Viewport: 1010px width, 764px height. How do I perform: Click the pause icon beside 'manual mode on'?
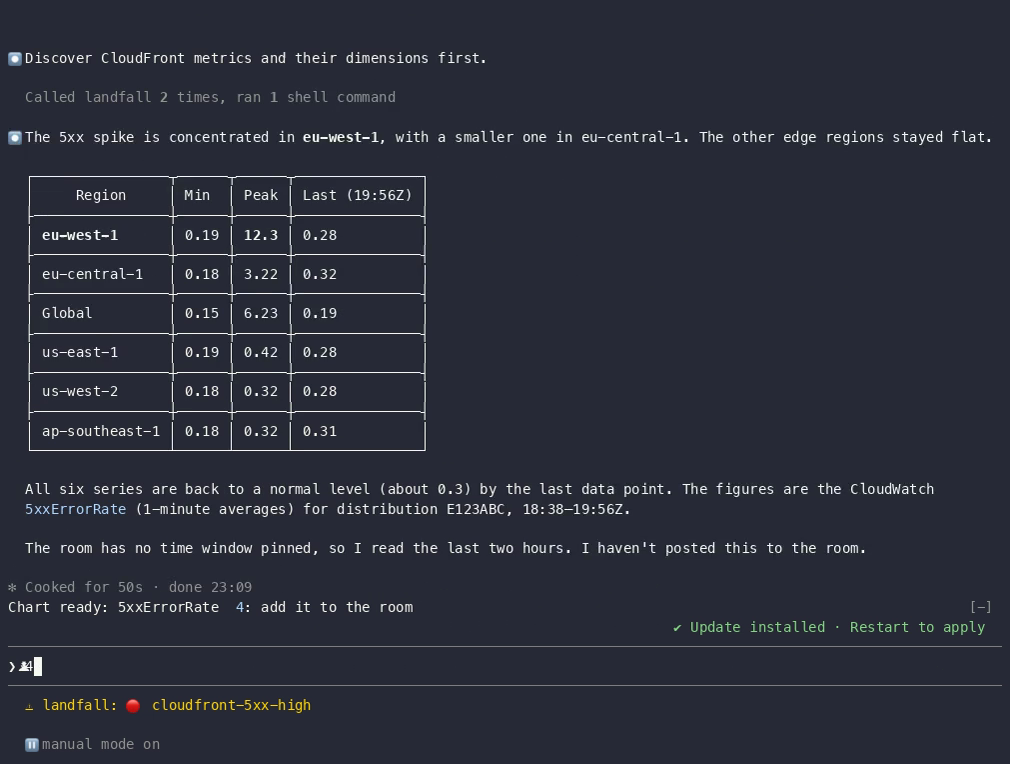(x=32, y=745)
